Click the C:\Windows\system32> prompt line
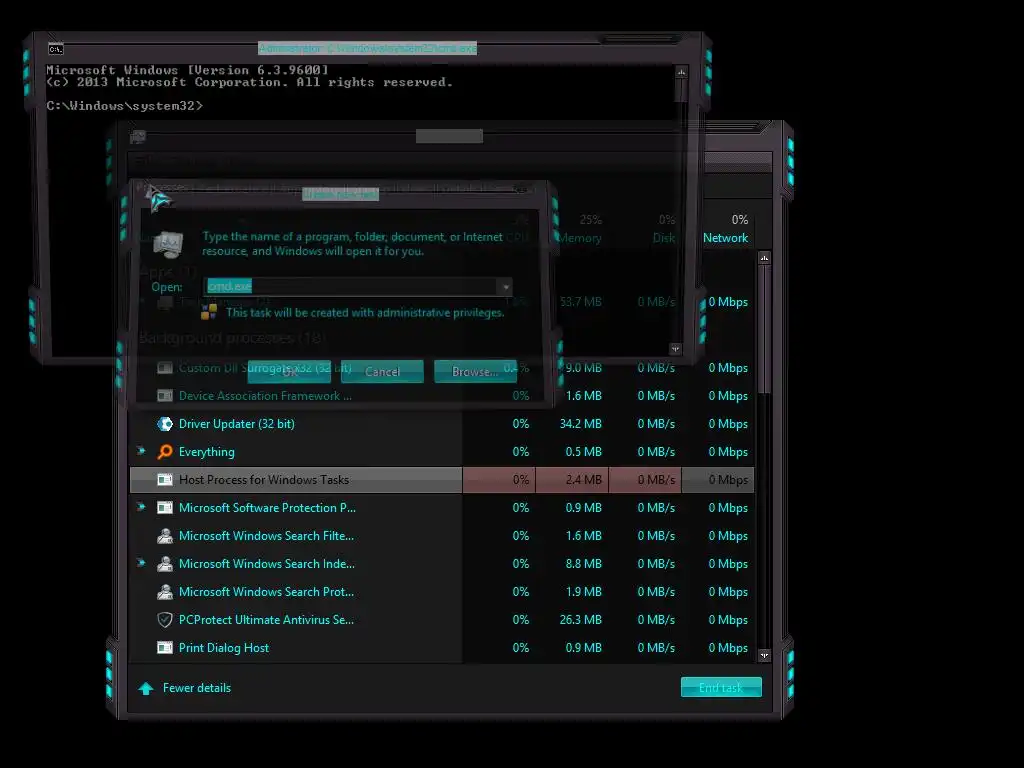 coord(125,106)
